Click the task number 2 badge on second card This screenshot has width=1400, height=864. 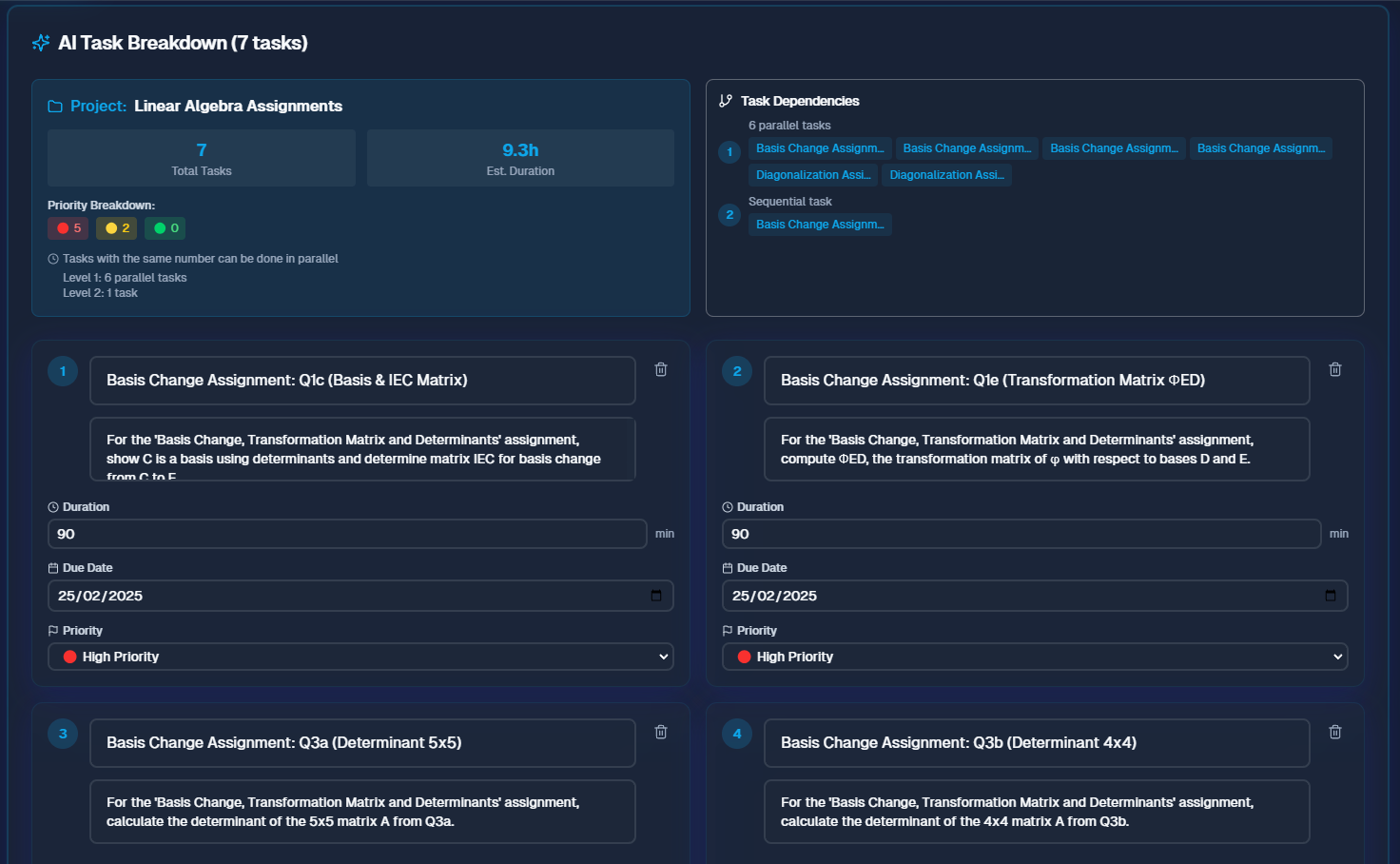coord(737,371)
